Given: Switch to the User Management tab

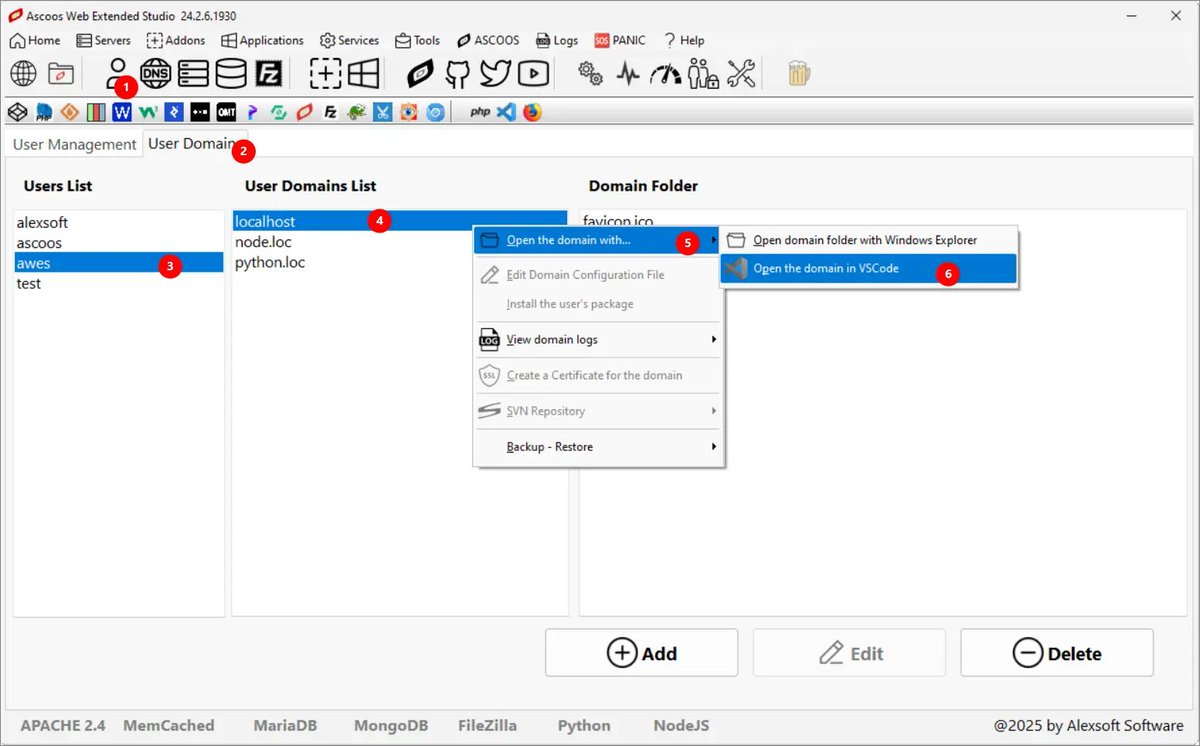Looking at the screenshot, I should 74,144.
